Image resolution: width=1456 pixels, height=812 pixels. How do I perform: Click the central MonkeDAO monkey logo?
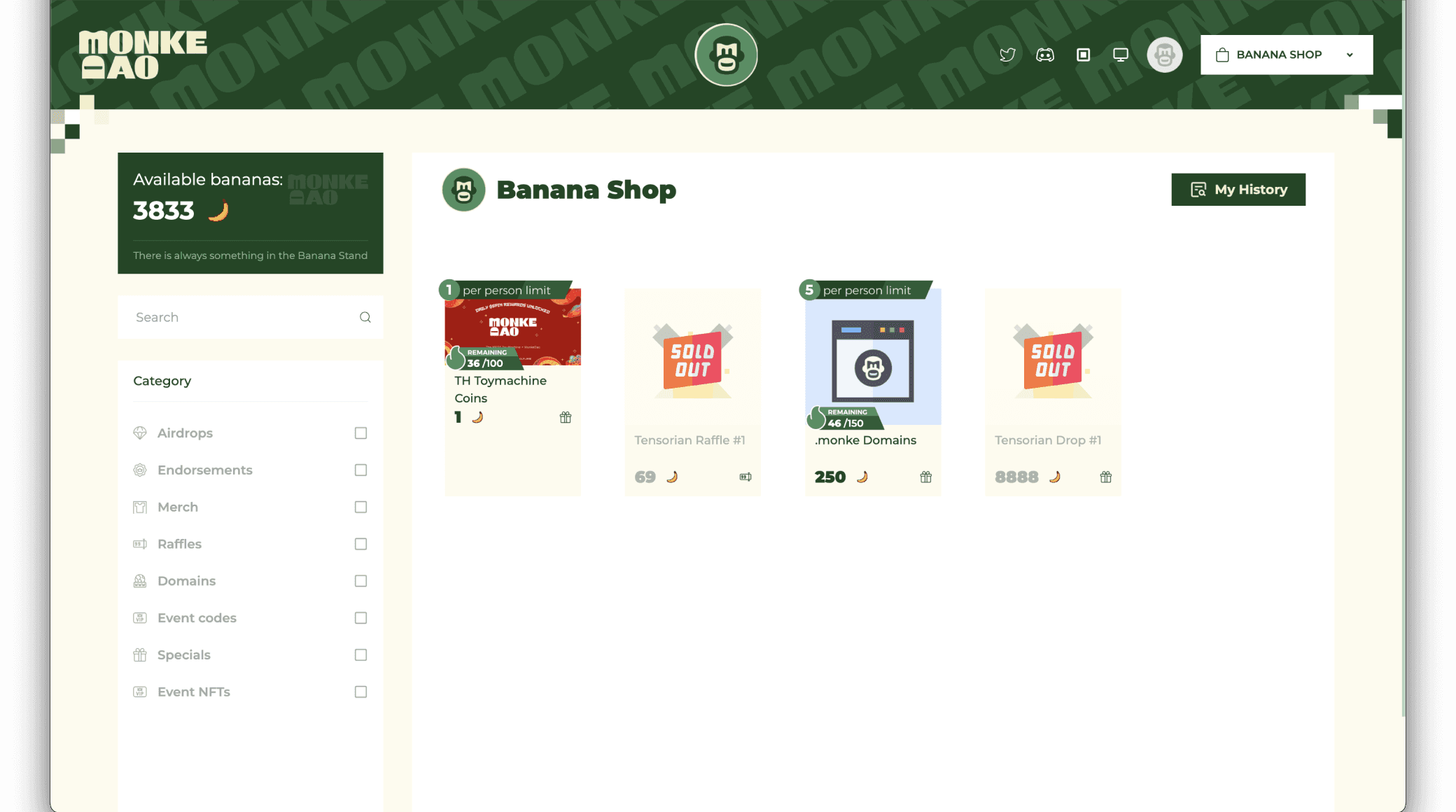(726, 55)
